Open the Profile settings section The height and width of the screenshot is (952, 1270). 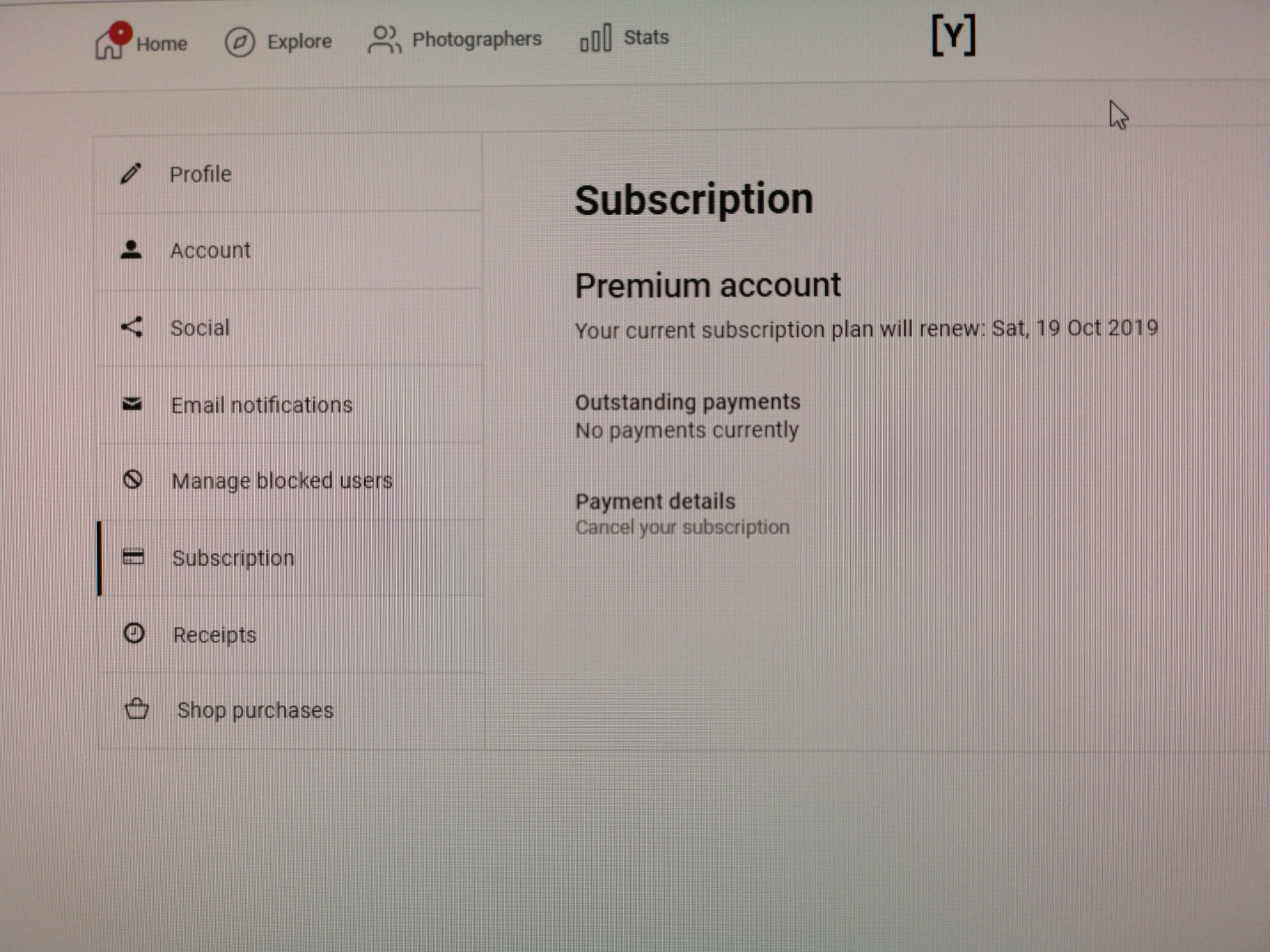coord(201,174)
